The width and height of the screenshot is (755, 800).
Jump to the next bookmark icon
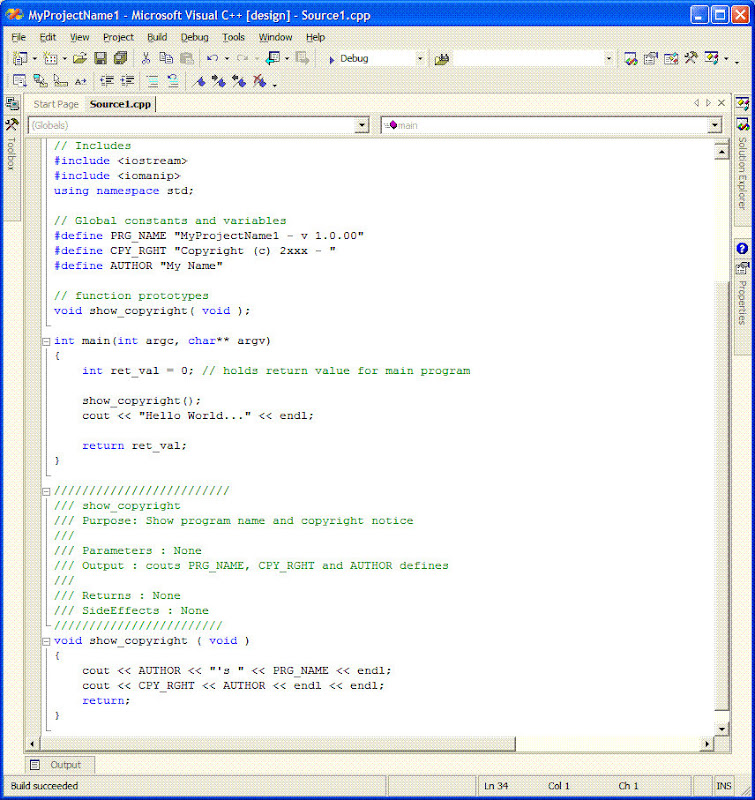pos(219,81)
